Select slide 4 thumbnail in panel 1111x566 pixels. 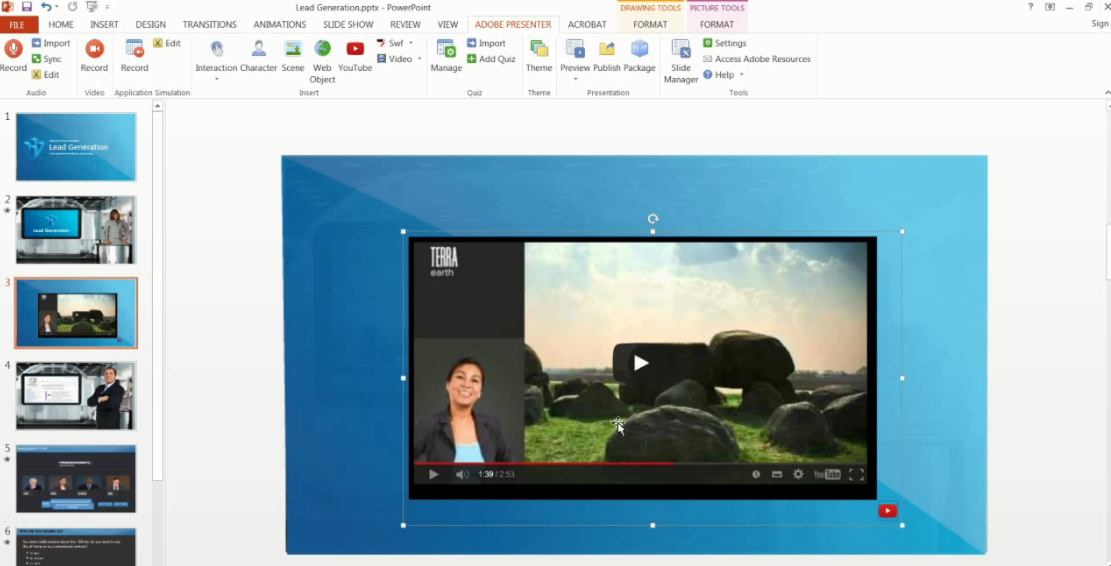76,395
